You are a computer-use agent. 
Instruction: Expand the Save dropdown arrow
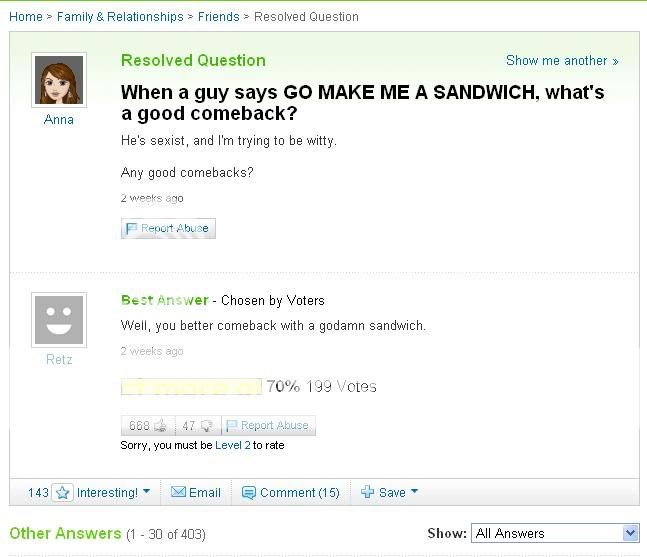click(414, 492)
